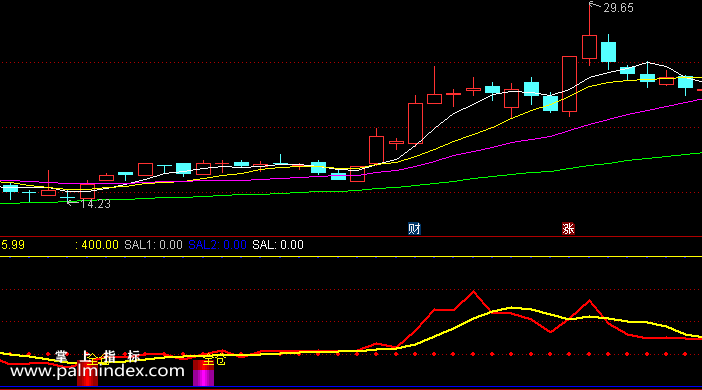
Task: Click the red 涨 marker icon
Action: [x=568, y=229]
